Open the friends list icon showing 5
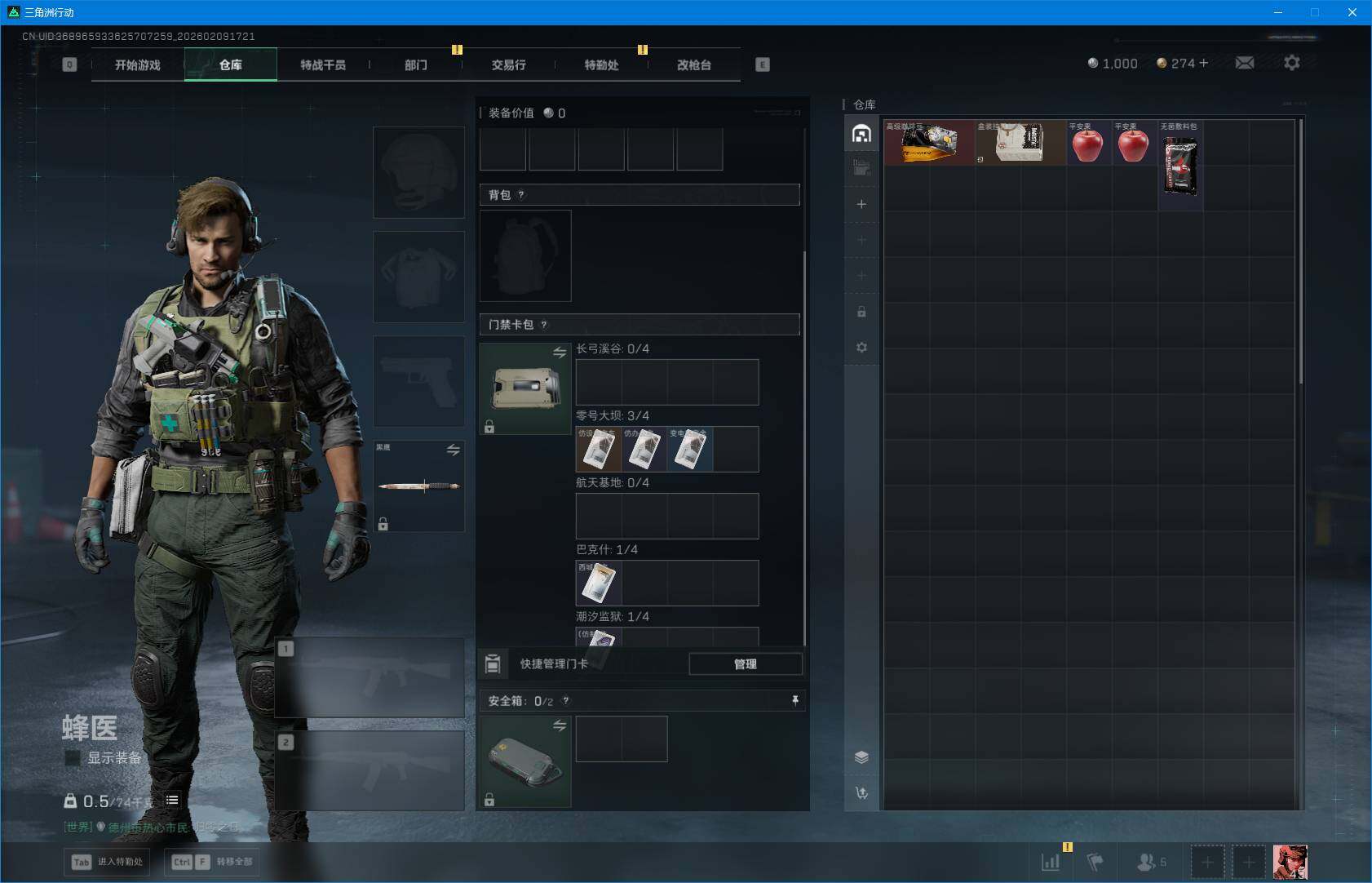1372x883 pixels. 1151,862
